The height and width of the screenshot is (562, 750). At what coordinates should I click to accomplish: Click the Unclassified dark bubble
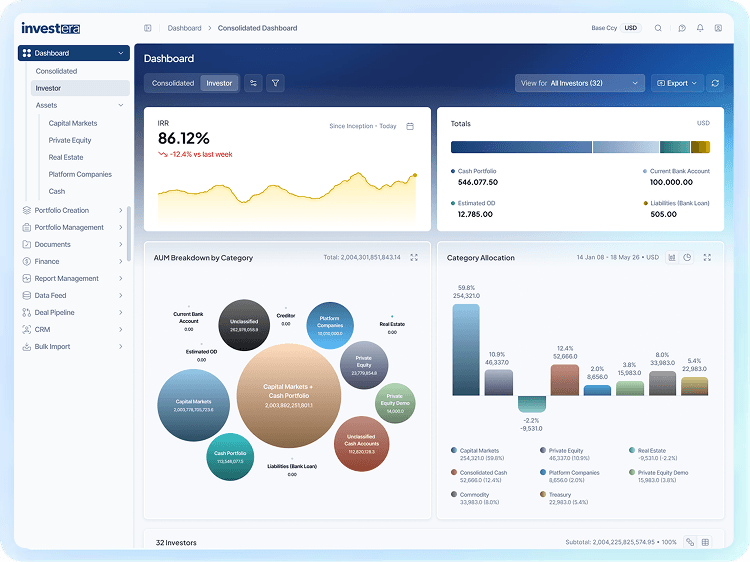(244, 325)
